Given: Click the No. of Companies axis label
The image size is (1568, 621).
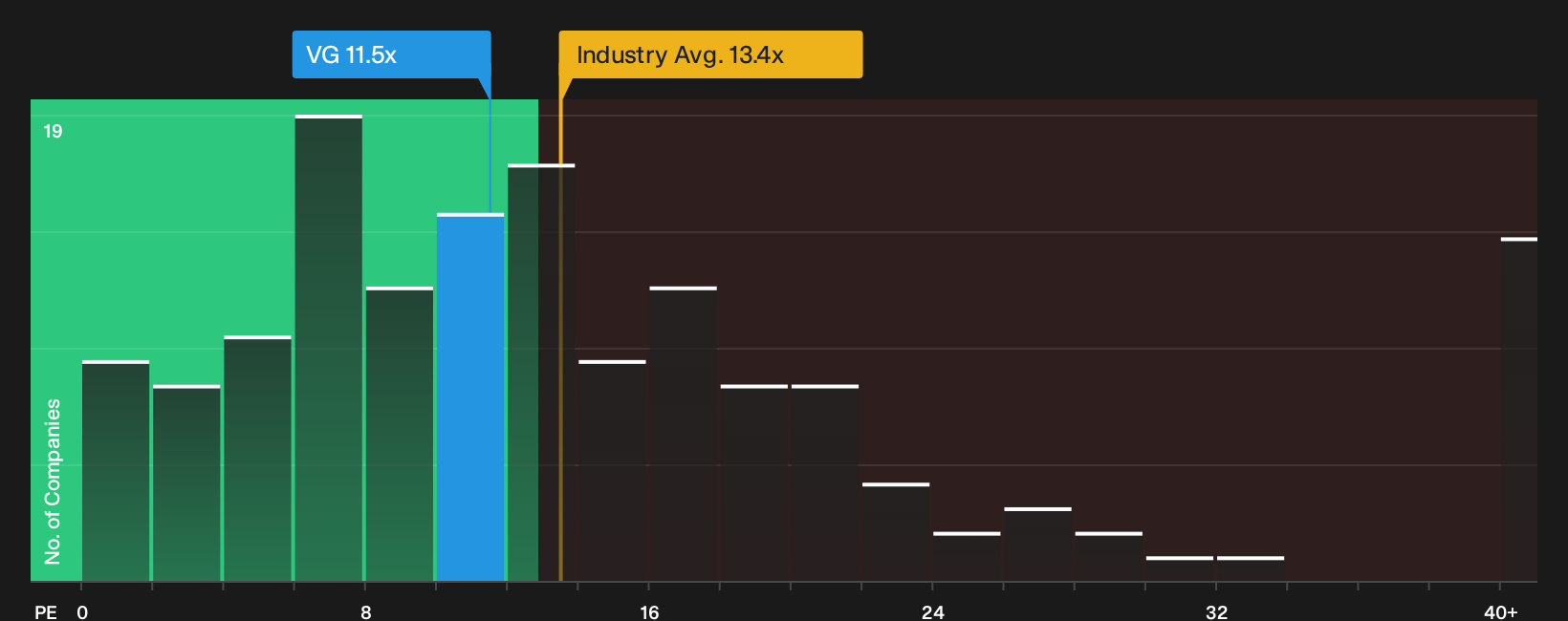Looking at the screenshot, I should tap(53, 481).
